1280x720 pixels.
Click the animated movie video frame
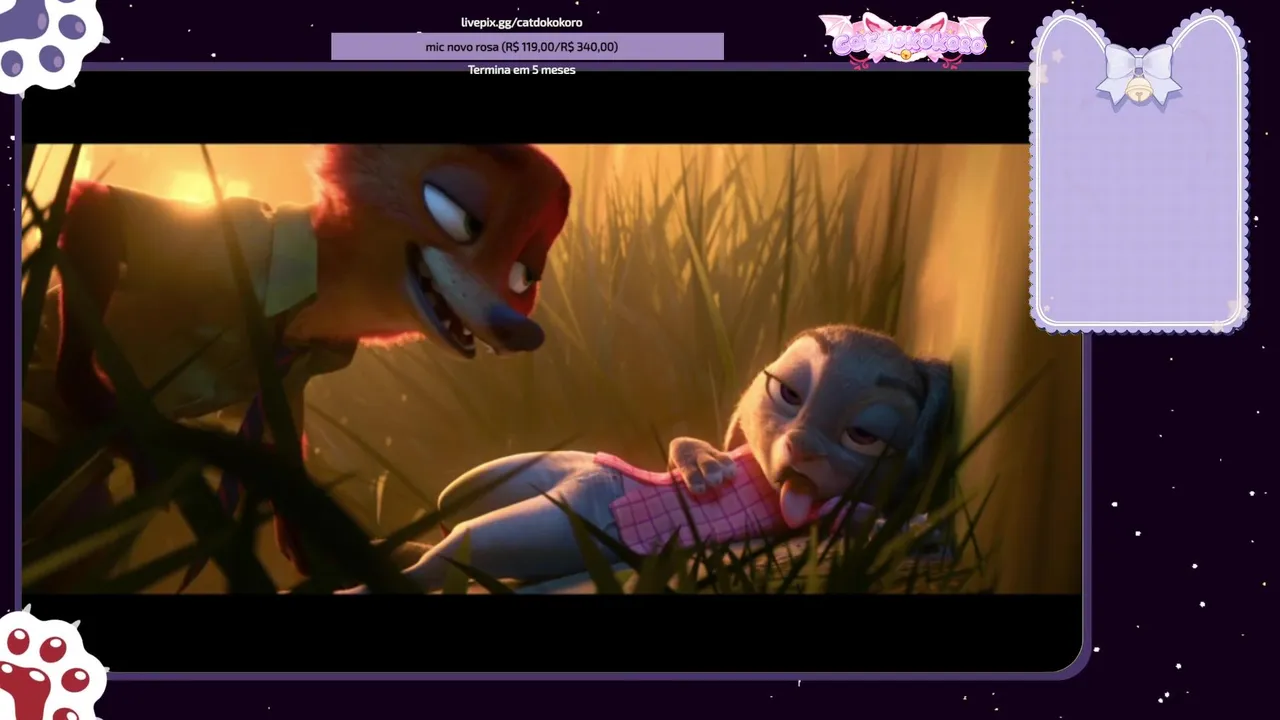(x=552, y=369)
